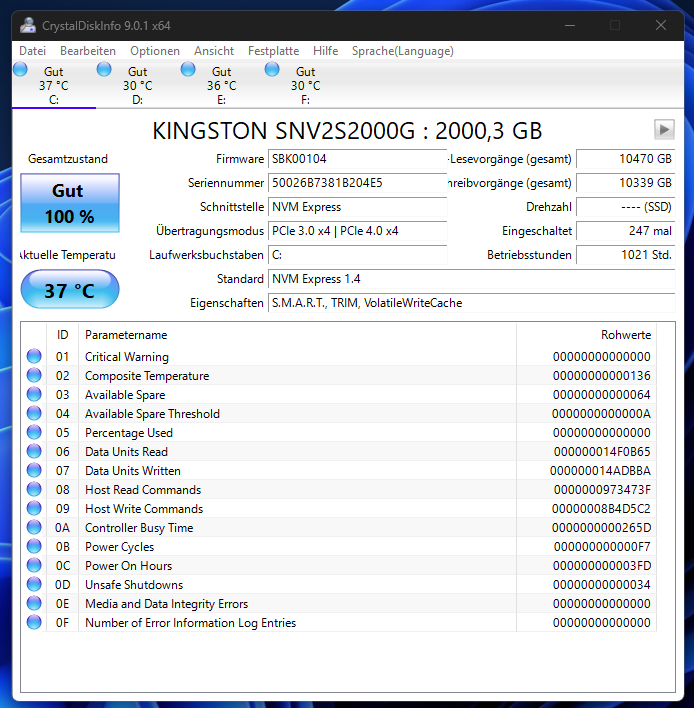This screenshot has height=708, width=694.
Task: Click the Firmware value field
Action: [358, 159]
